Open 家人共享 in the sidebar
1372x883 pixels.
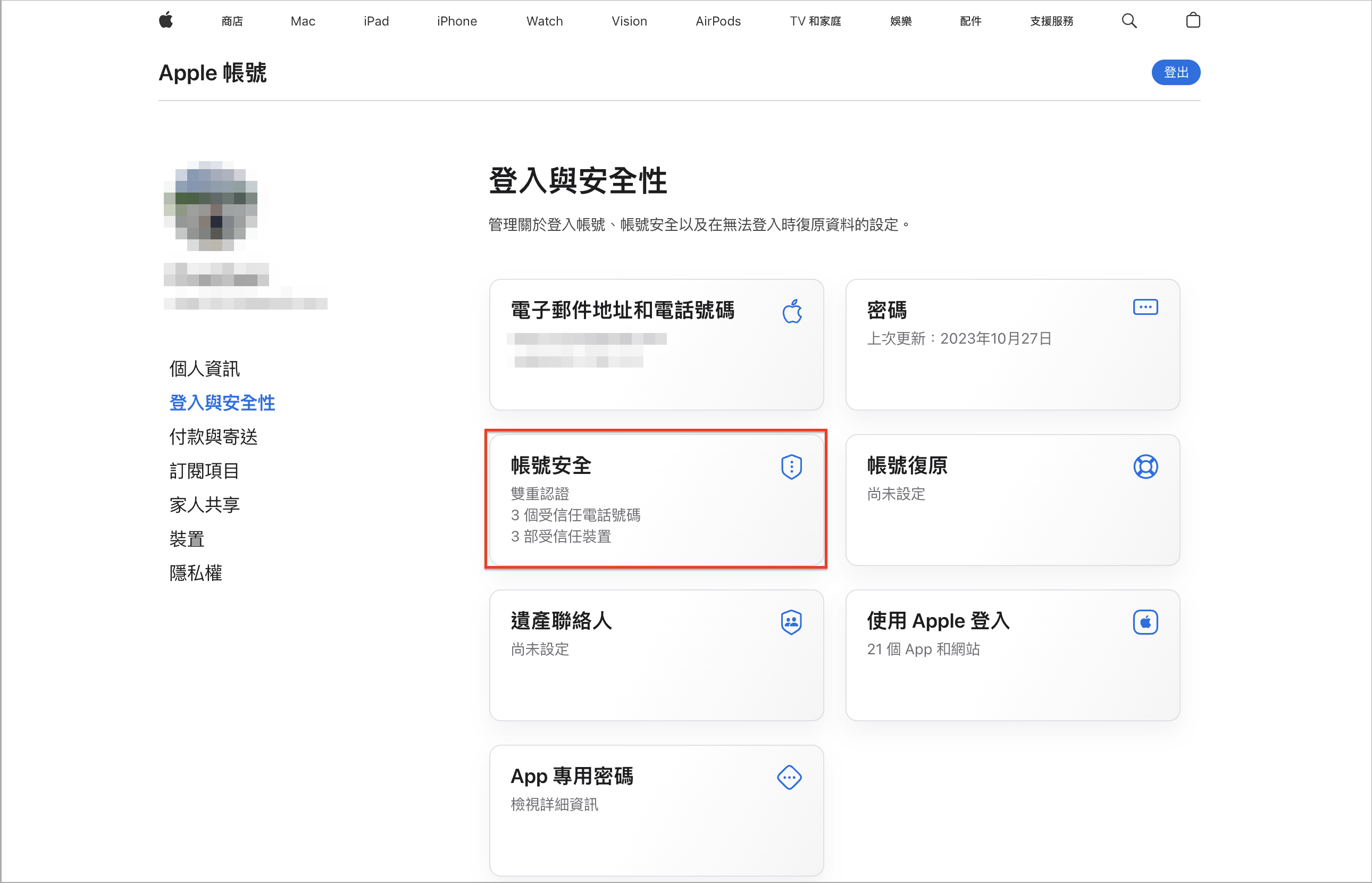click(205, 505)
